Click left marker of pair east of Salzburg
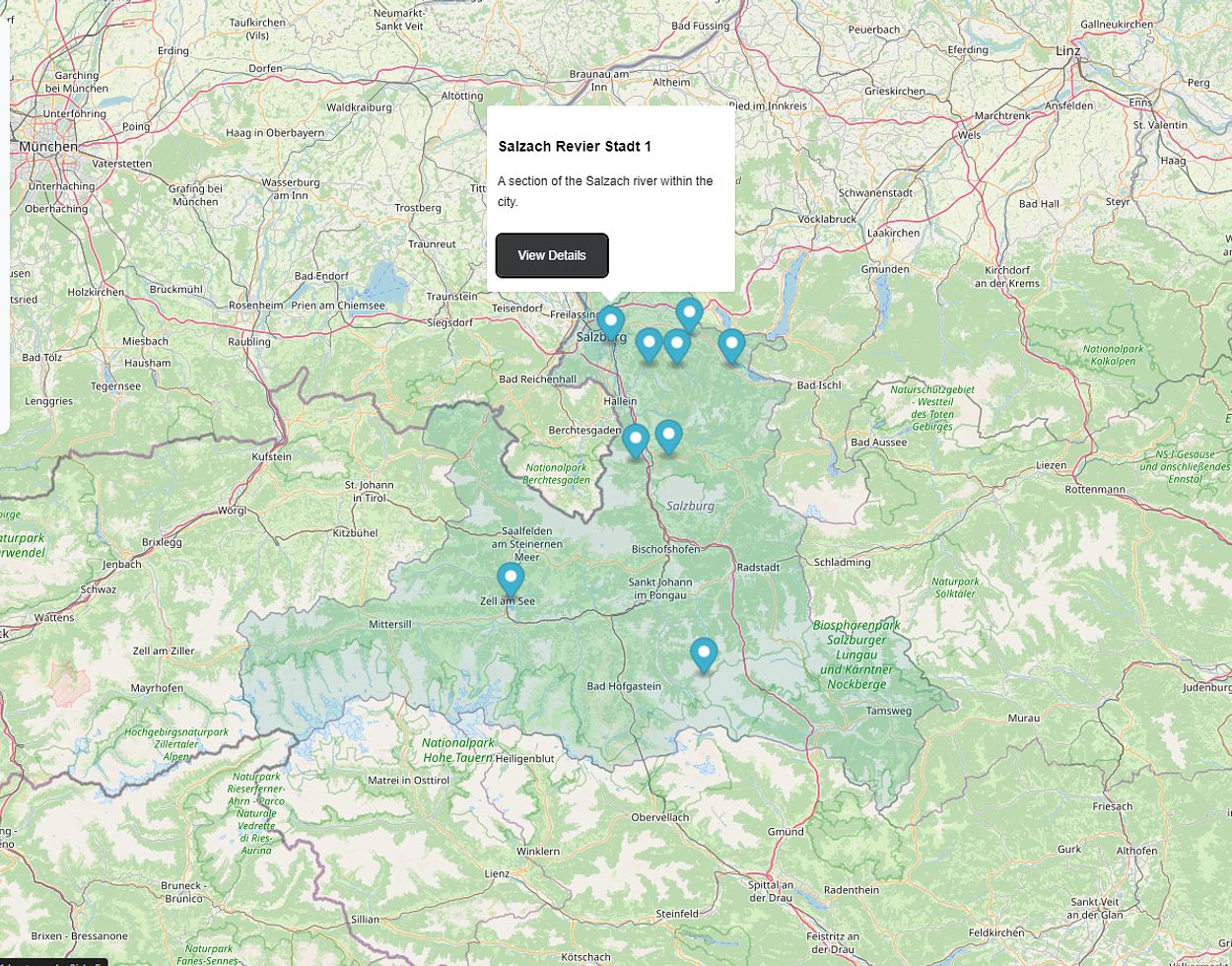Image resolution: width=1232 pixels, height=966 pixels. [648, 344]
